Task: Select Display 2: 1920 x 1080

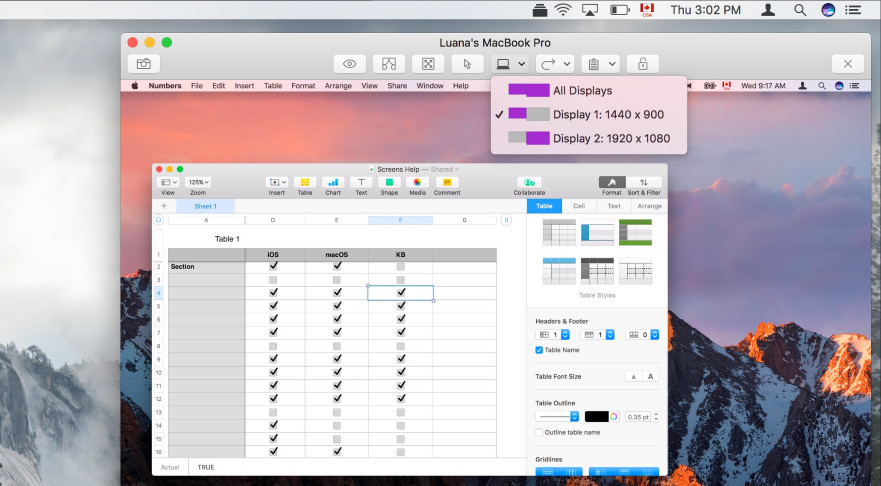Action: 588,138
